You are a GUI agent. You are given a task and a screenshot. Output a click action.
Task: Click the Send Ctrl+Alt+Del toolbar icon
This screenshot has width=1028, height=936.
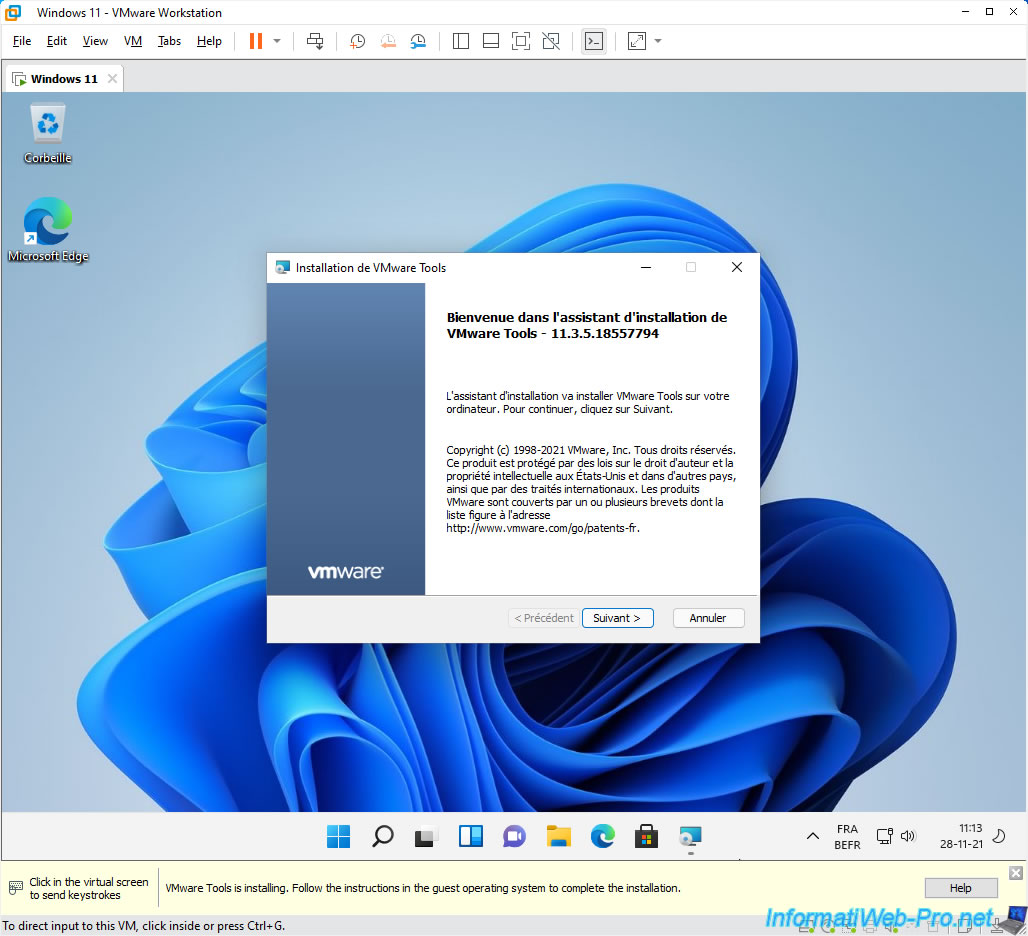pos(315,41)
